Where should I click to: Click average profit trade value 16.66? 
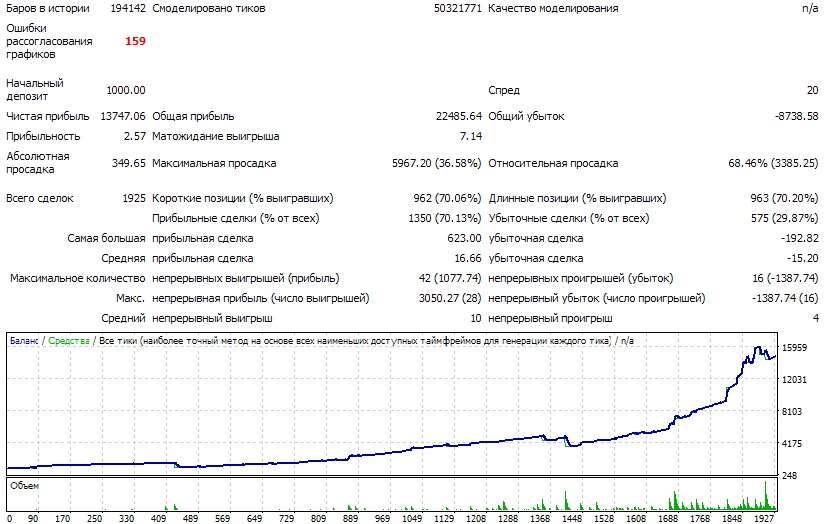click(468, 259)
